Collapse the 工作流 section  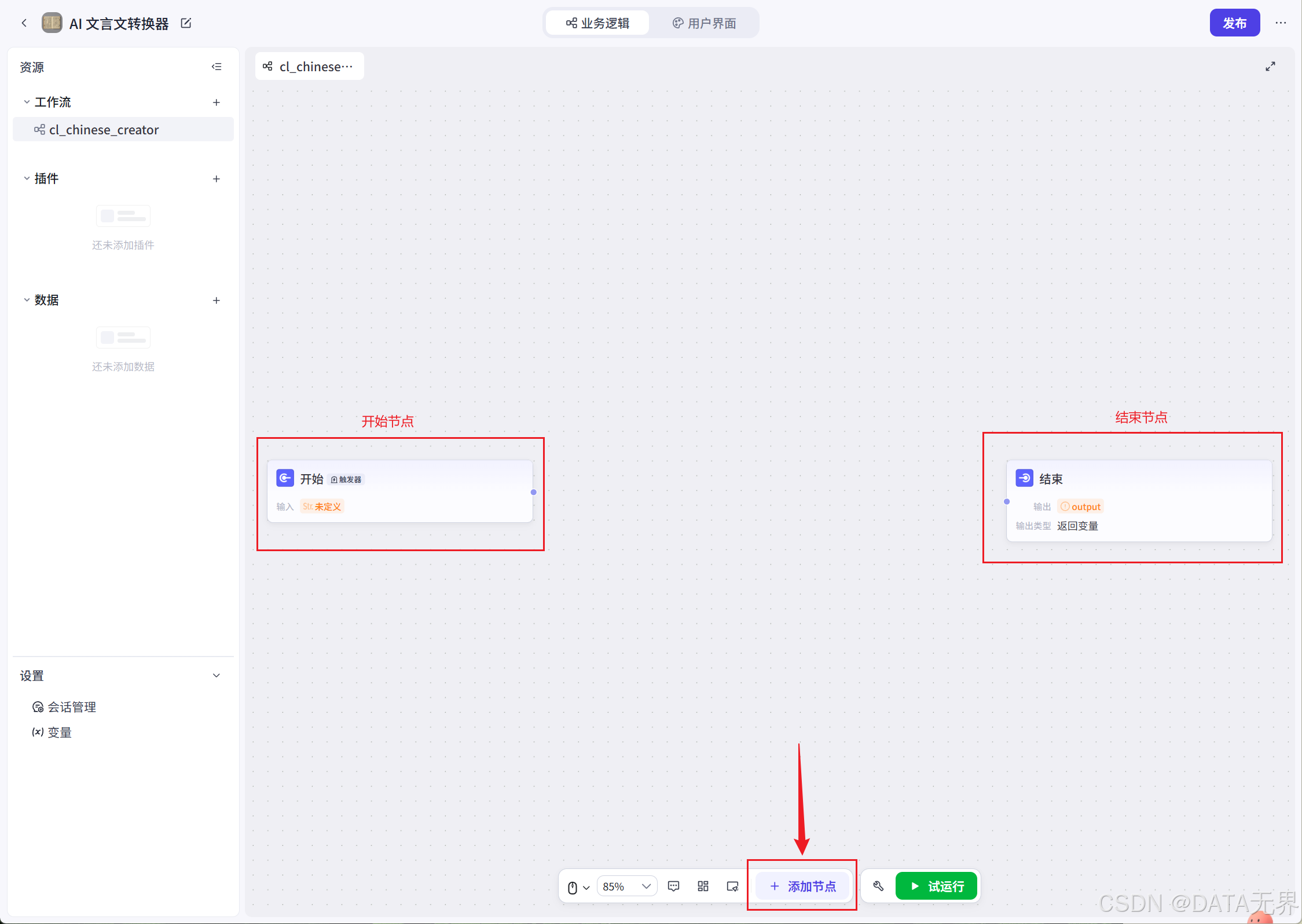[x=27, y=102]
